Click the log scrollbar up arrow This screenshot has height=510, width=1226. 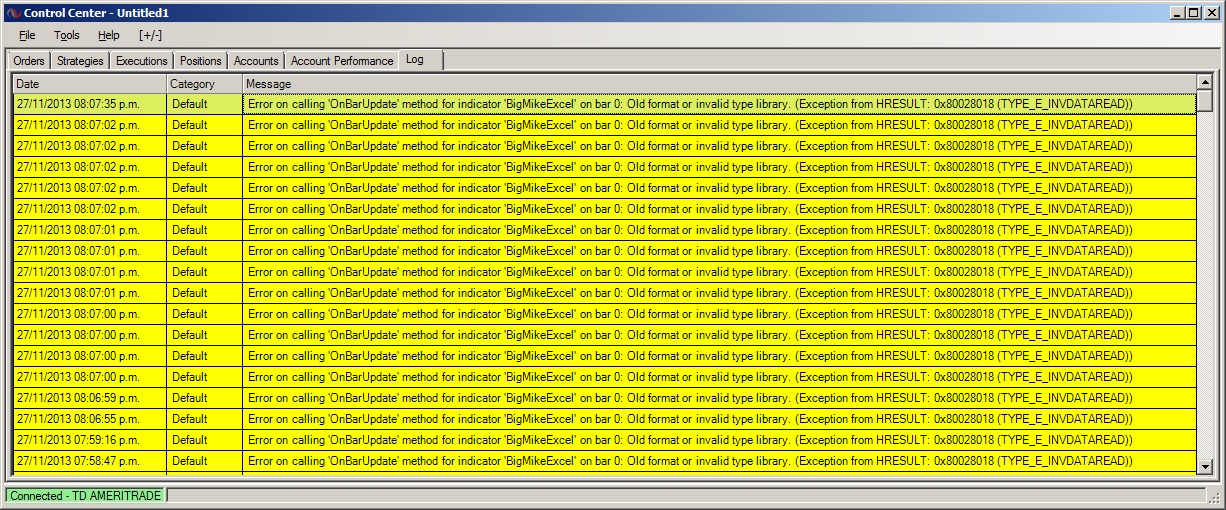click(1205, 82)
